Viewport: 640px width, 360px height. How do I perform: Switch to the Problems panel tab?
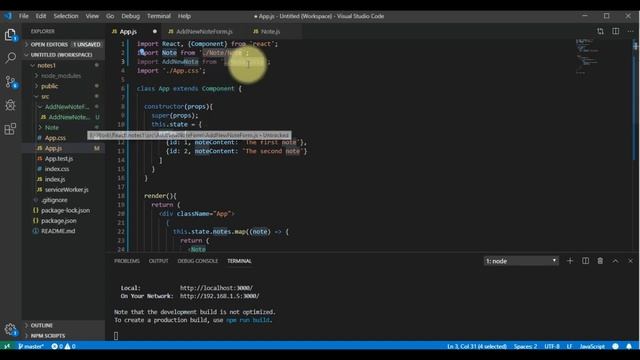coord(127,261)
